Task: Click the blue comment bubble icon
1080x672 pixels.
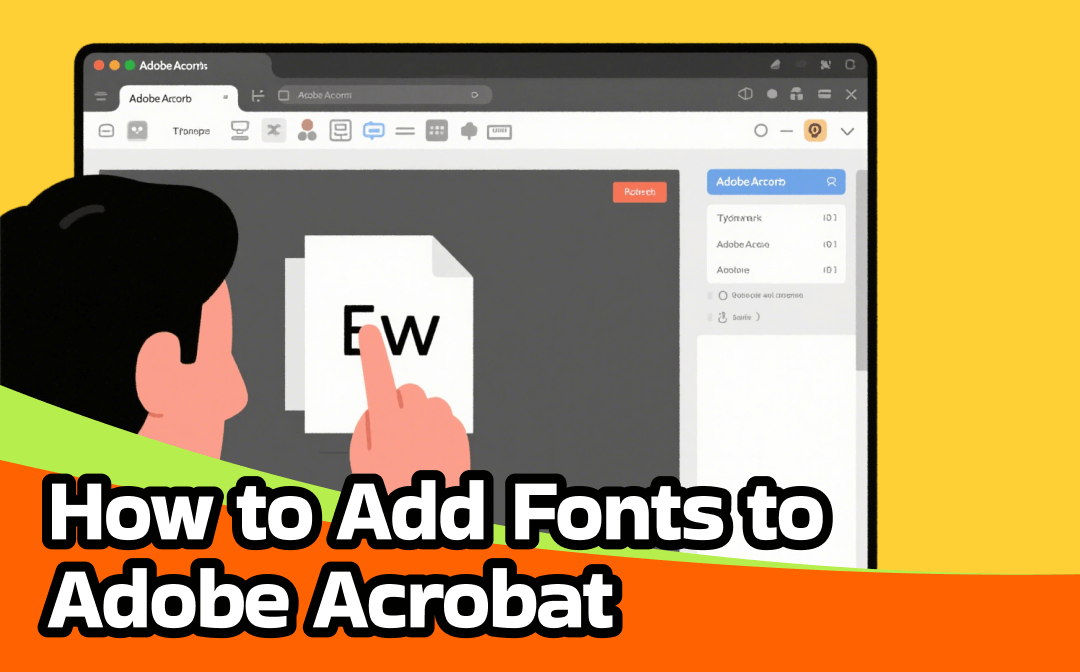Action: 373,130
